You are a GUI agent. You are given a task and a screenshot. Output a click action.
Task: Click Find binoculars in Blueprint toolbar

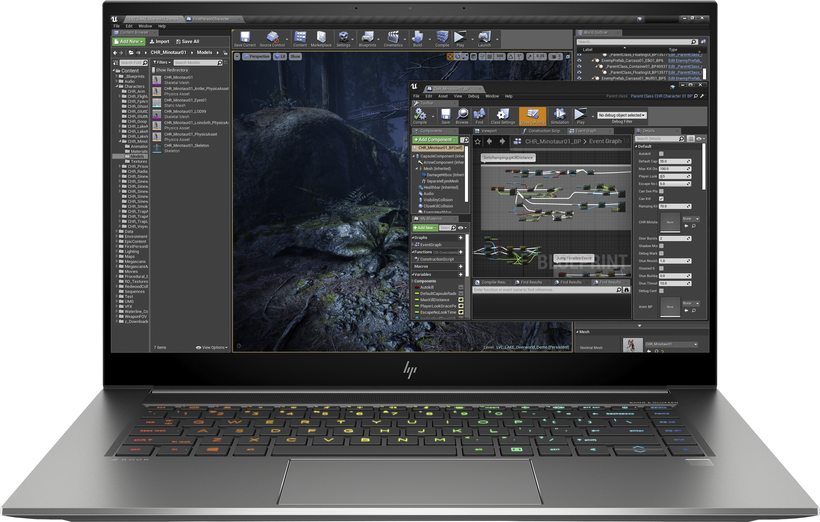[479, 116]
